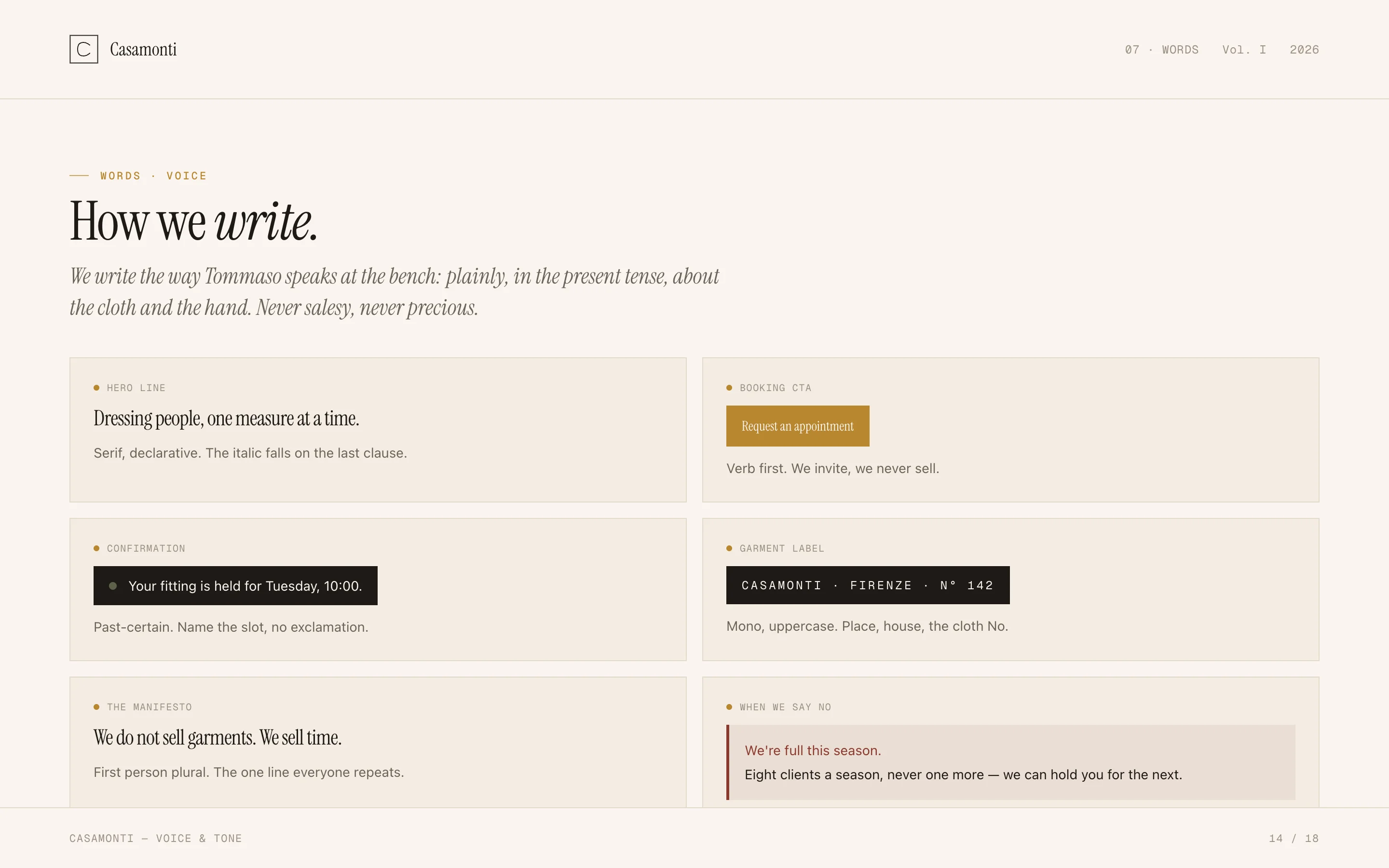Click the Request an appointment button
Image resolution: width=1389 pixels, height=868 pixels.
[797, 426]
